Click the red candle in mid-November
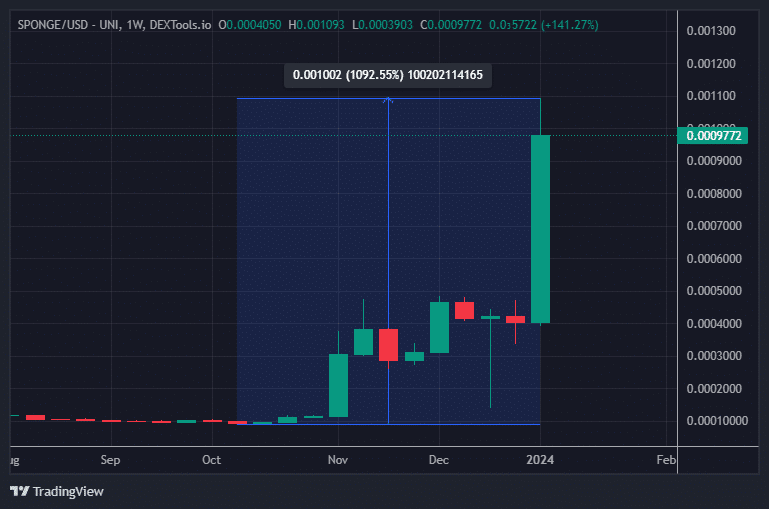This screenshot has height=509, width=769. 388,344
